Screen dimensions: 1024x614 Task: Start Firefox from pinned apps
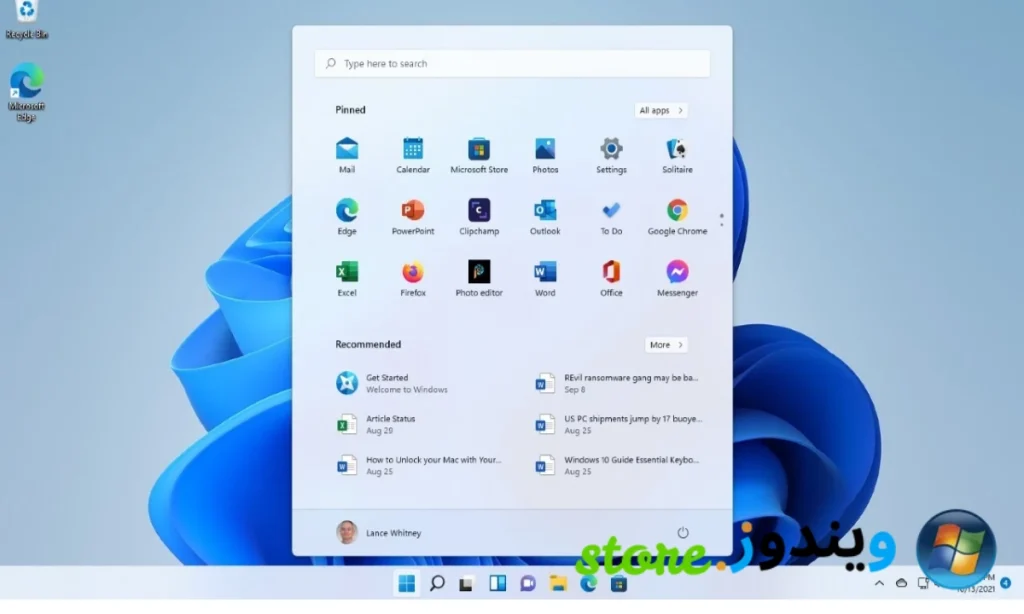[413, 273]
